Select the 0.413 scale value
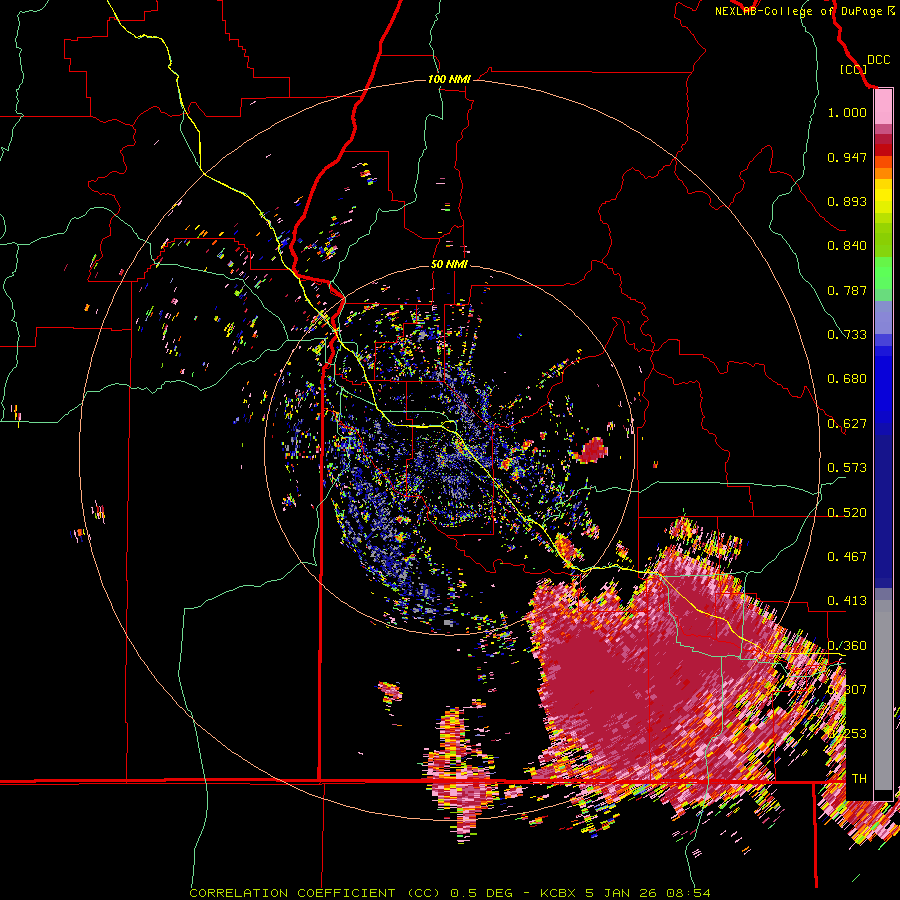900x900 pixels. coord(847,601)
